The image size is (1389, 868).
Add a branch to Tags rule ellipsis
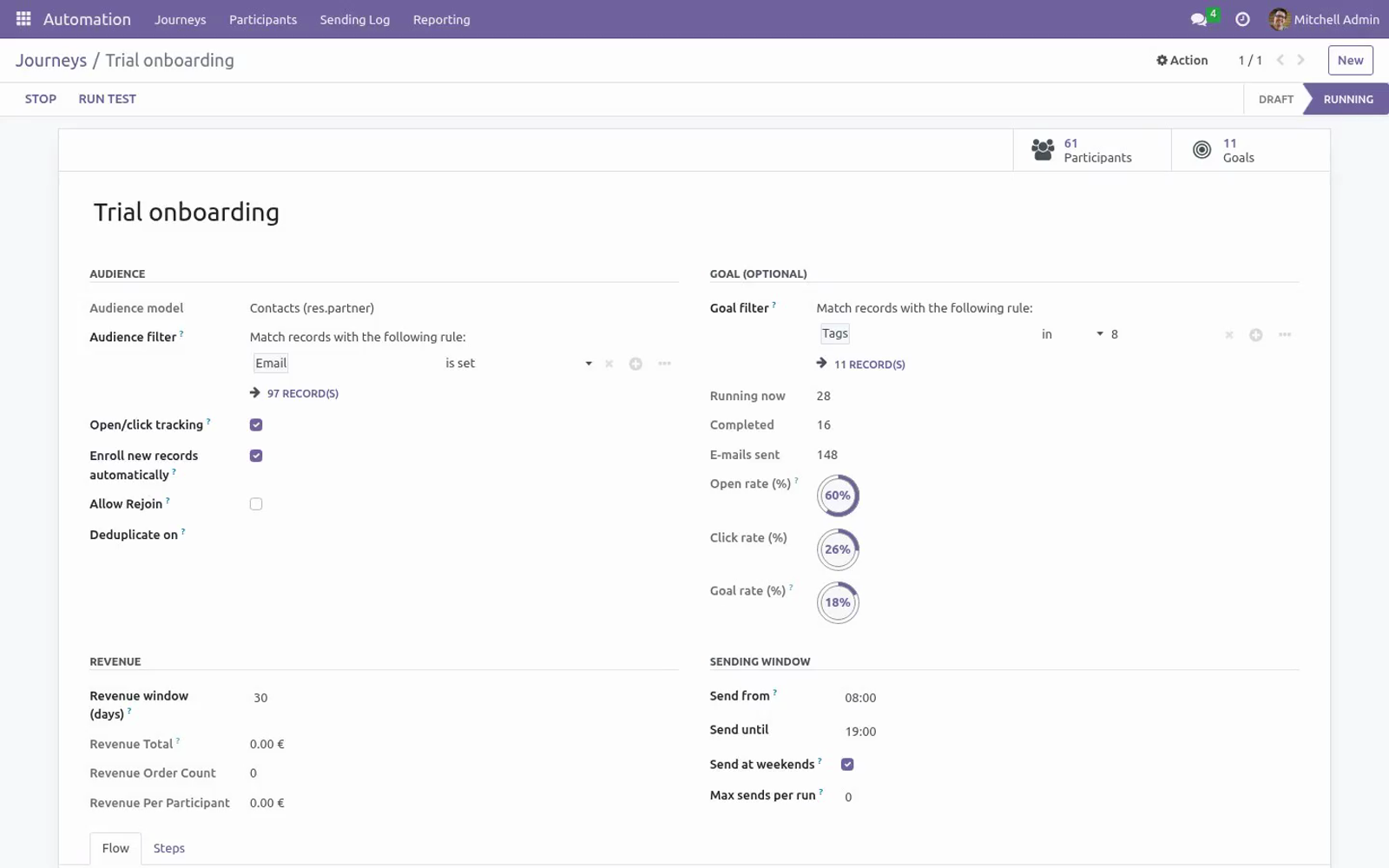1285,335
